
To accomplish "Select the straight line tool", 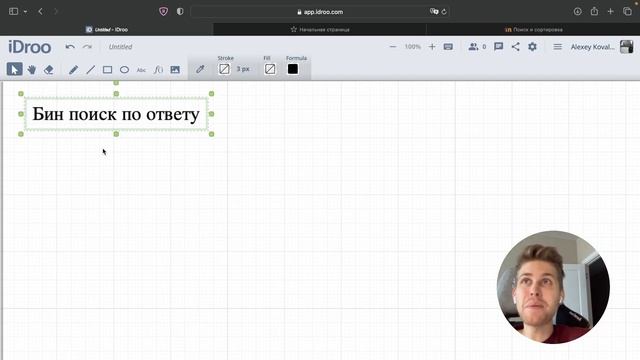I will pos(90,70).
